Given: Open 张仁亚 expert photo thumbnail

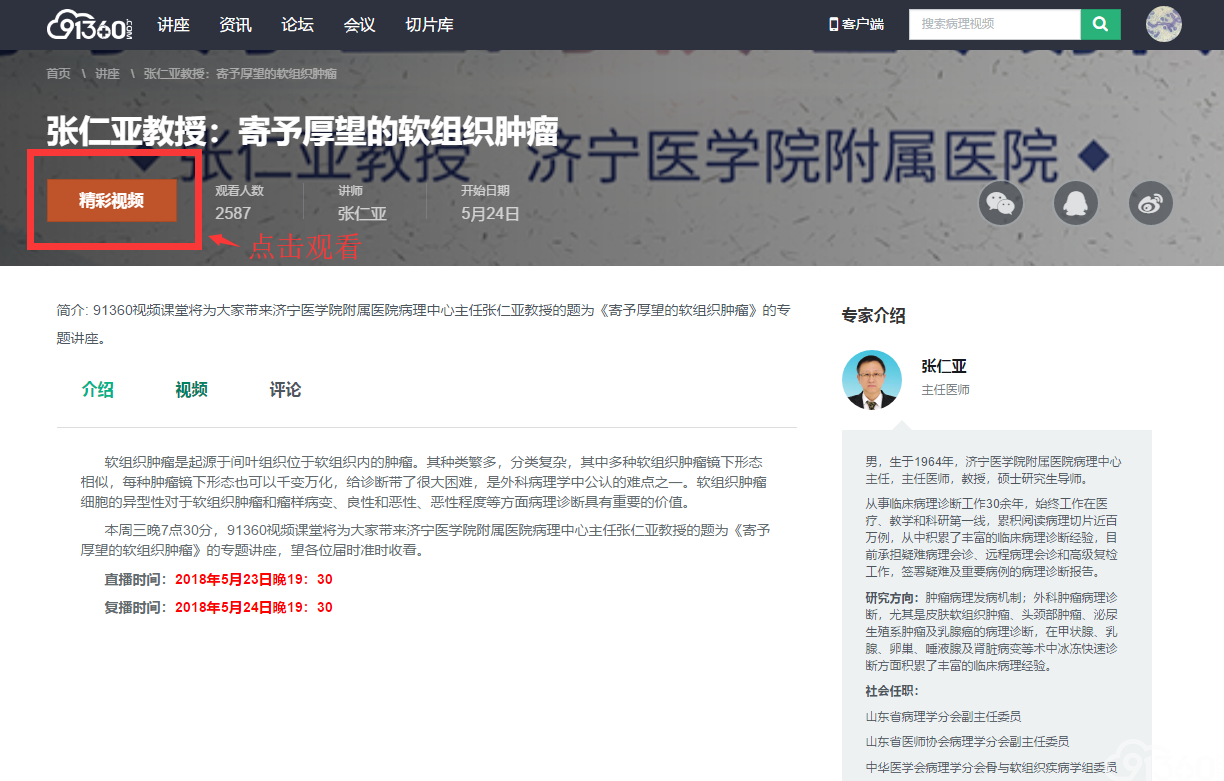Looking at the screenshot, I should coord(871,380).
